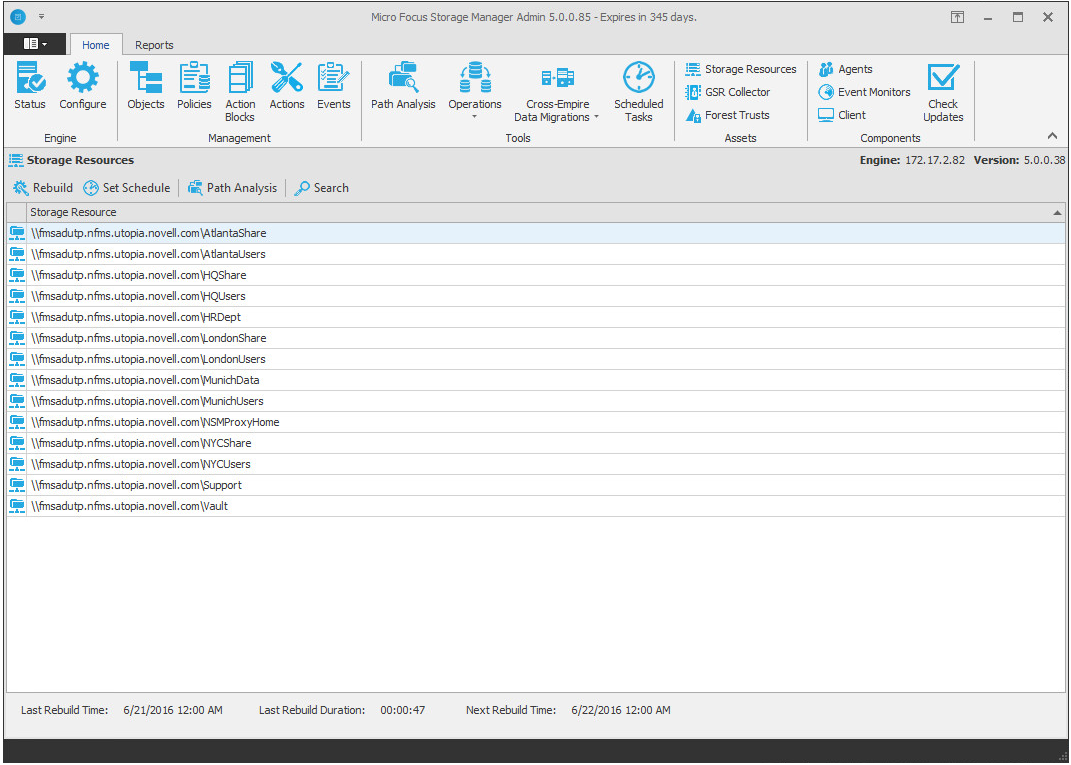Screen dimensions: 1071x765
Task: Select the Home ribbon tab
Action: pyautogui.click(x=96, y=45)
